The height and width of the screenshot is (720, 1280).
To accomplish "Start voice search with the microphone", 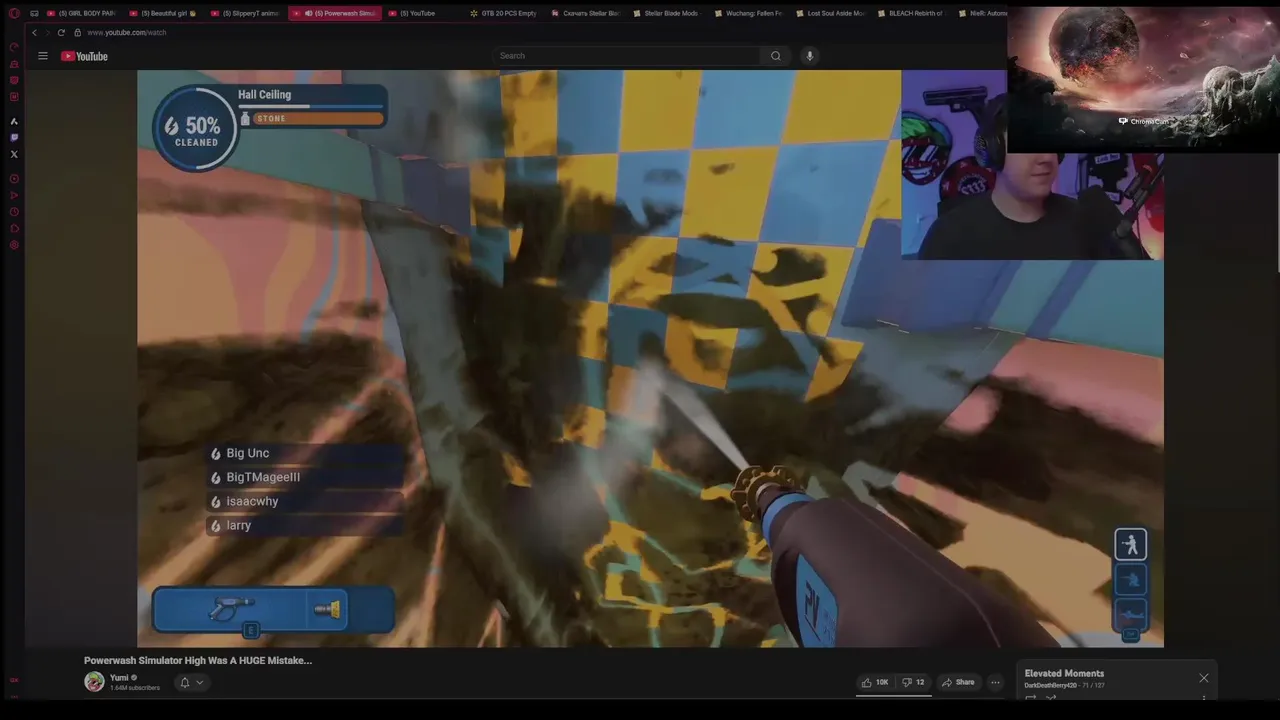I will tap(810, 56).
